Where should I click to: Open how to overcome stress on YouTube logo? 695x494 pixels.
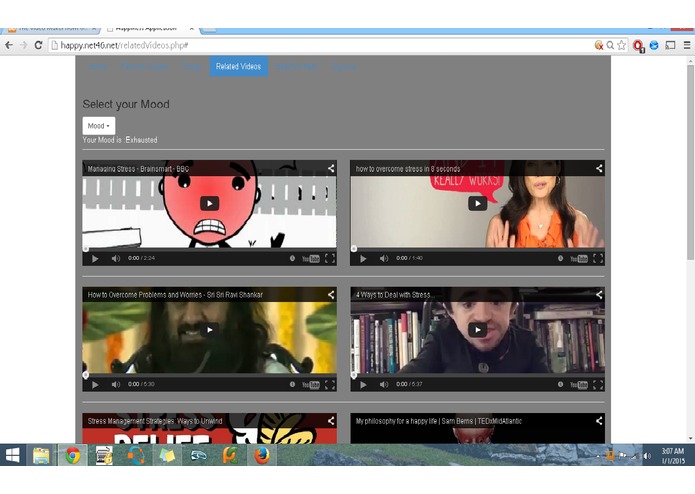[579, 259]
